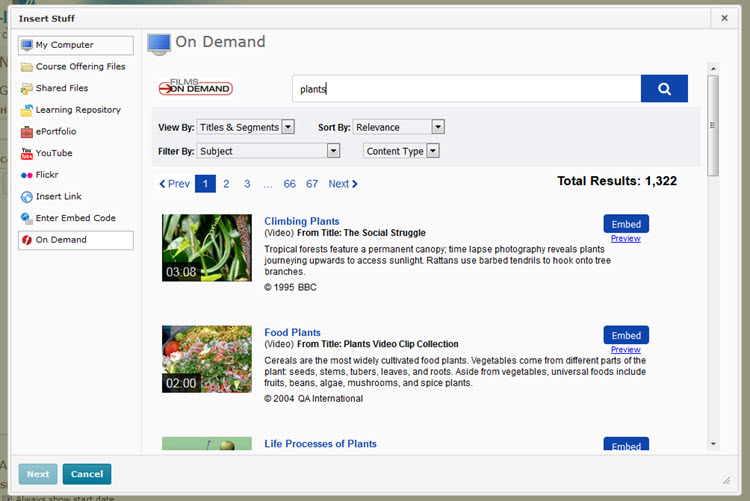
Task: Go to results page 3
Action: point(247,184)
